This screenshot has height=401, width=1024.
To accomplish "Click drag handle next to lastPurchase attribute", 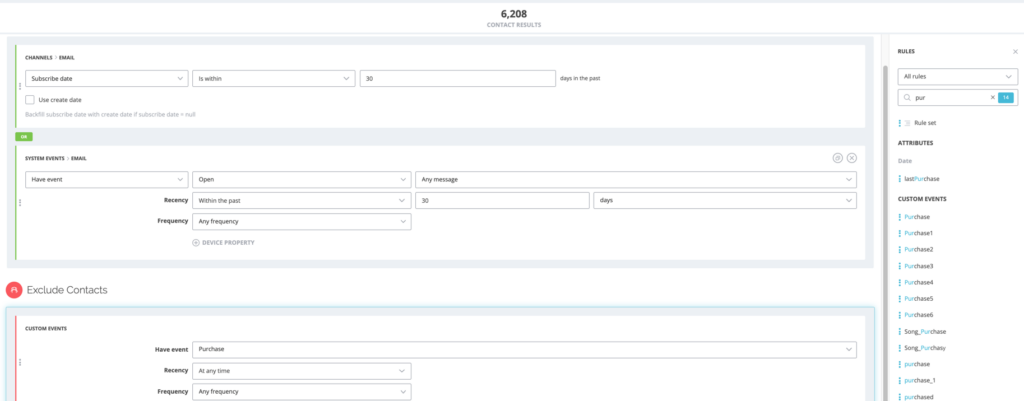I will click(900, 179).
